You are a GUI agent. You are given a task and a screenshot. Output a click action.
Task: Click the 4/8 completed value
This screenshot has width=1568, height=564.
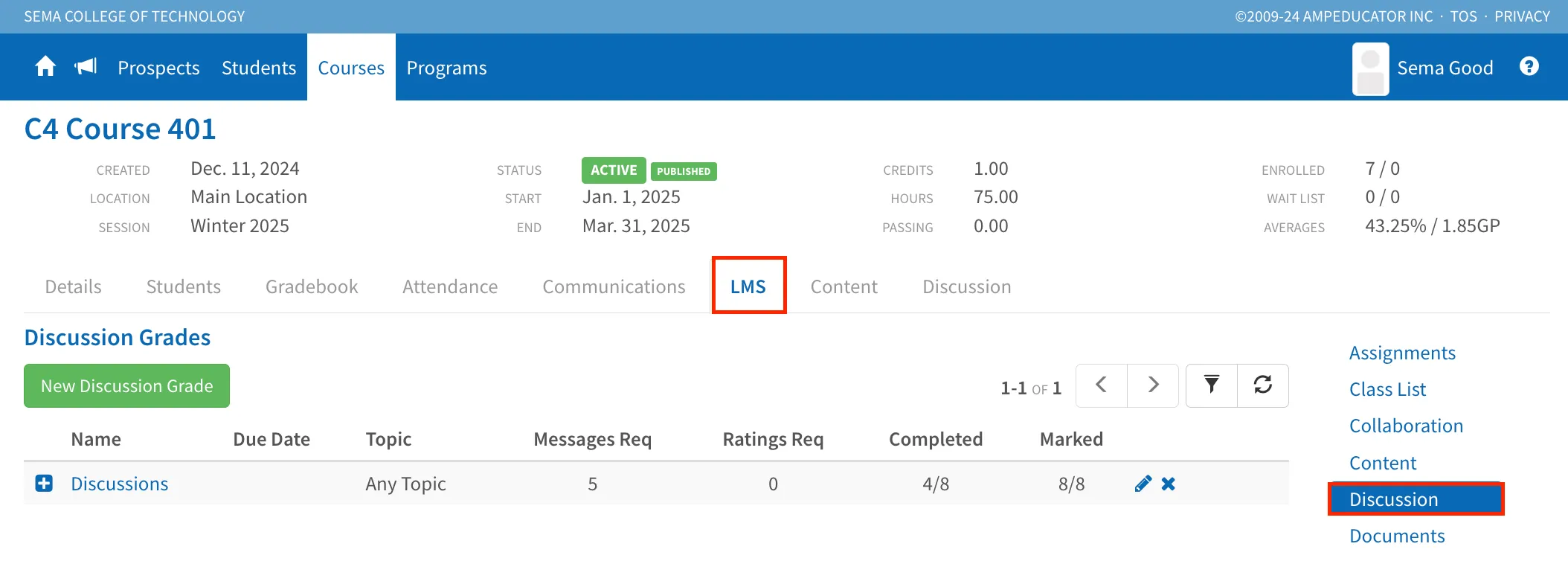tap(936, 484)
